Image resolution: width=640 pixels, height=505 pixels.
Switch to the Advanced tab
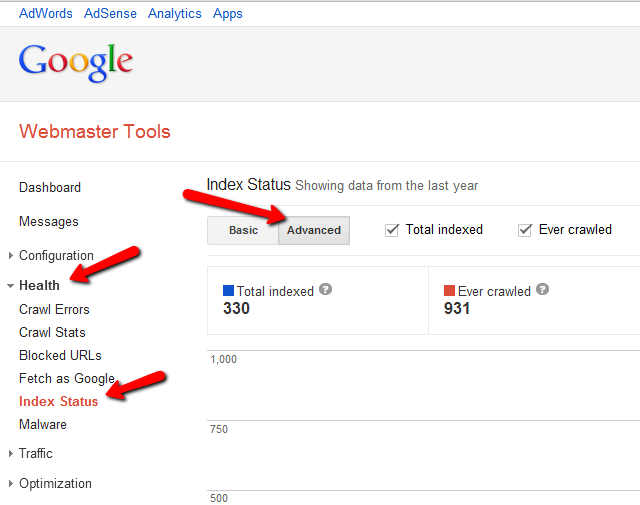point(314,230)
